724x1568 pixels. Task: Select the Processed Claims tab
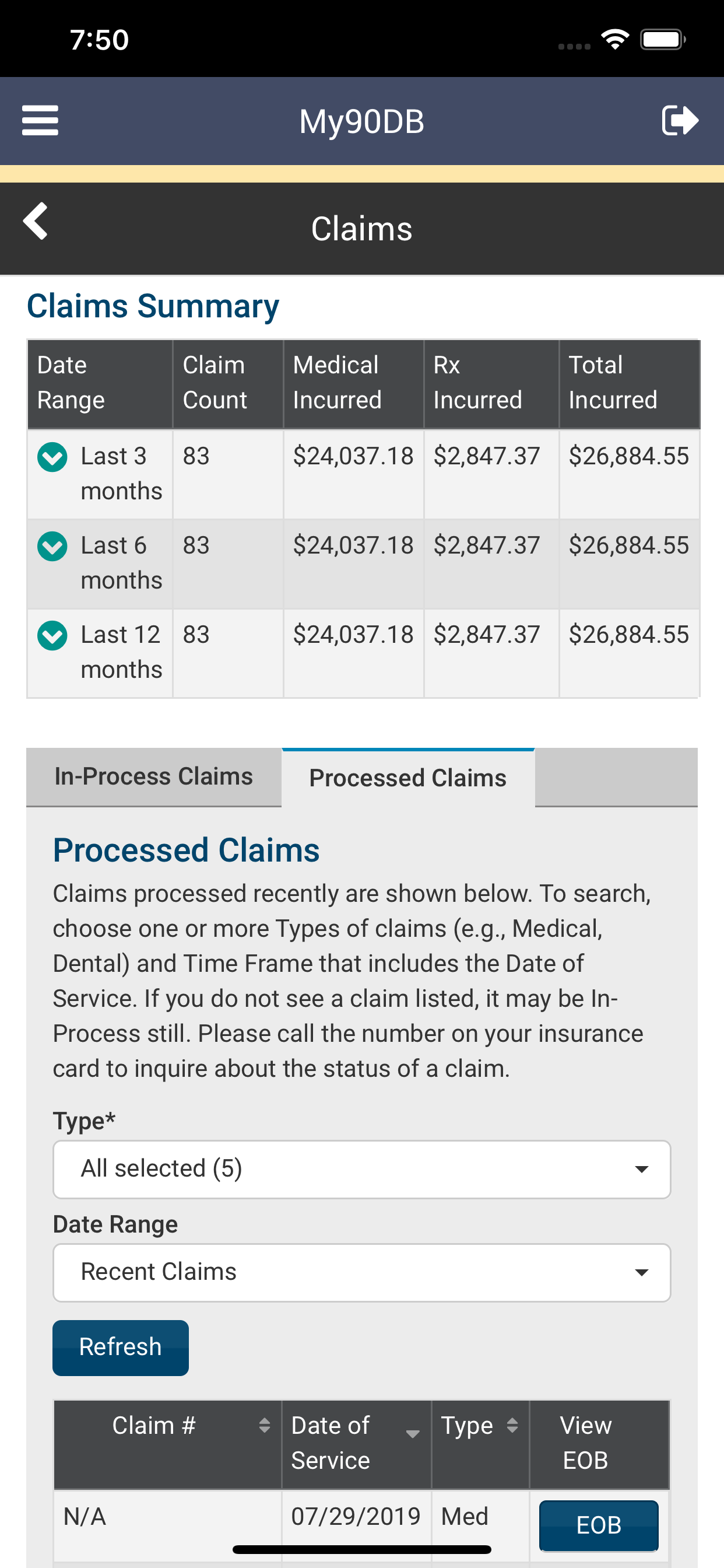(x=408, y=778)
